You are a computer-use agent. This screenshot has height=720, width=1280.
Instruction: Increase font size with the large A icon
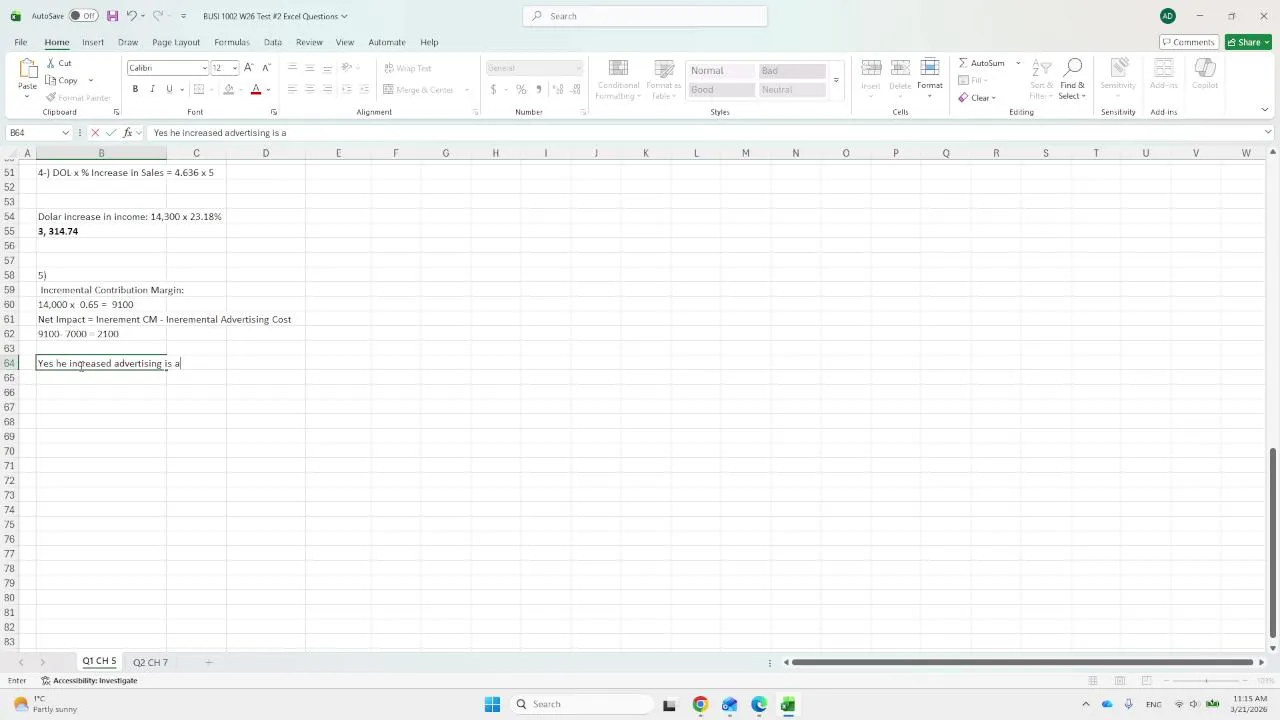tap(249, 68)
